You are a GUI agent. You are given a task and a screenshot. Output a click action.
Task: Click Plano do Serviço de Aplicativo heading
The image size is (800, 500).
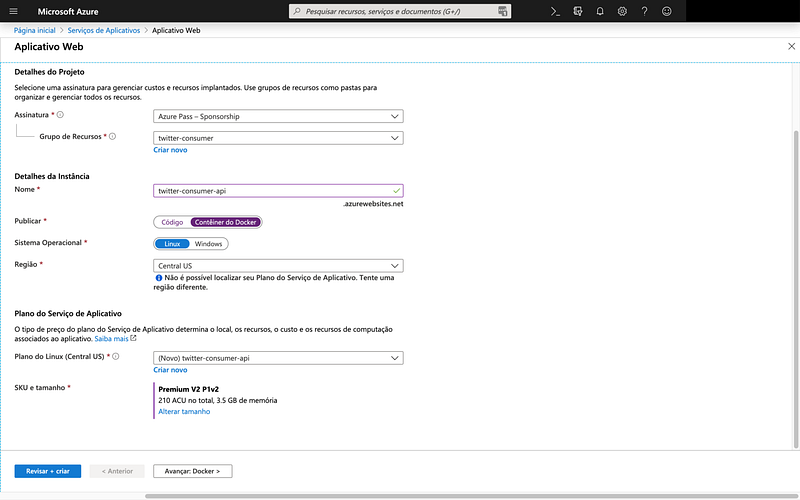point(68,313)
